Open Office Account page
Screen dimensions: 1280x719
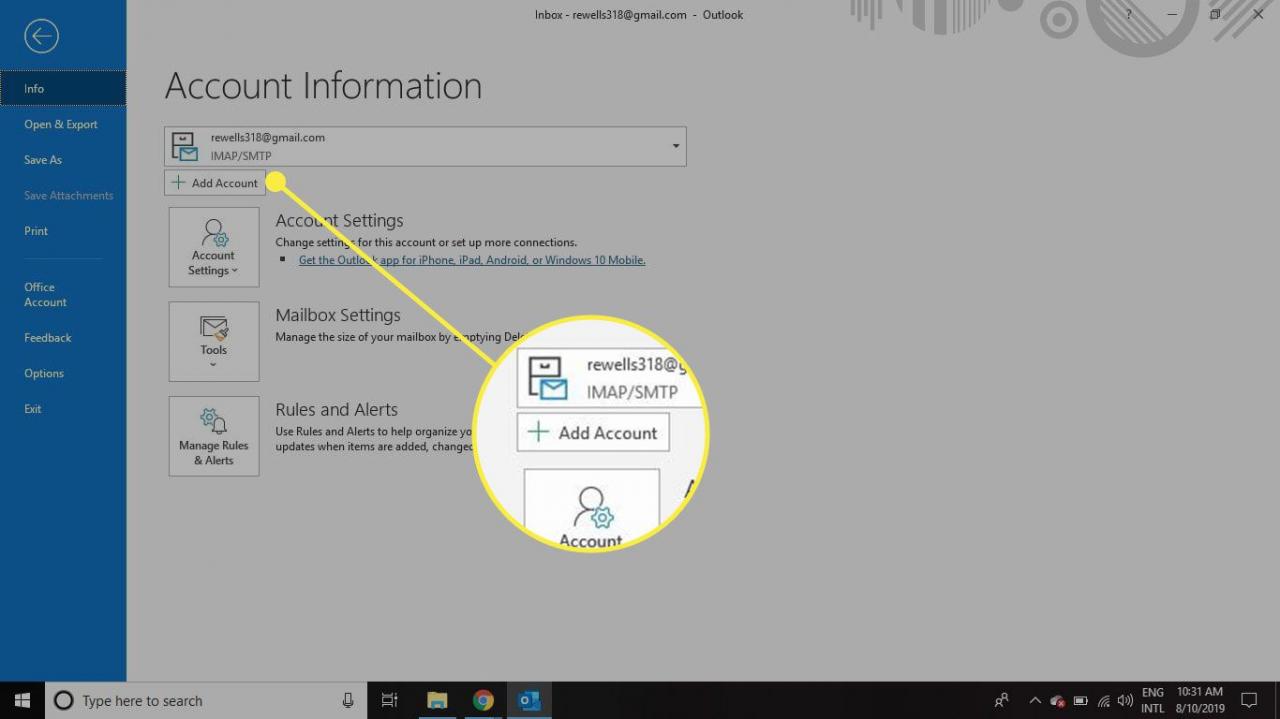coord(63,294)
